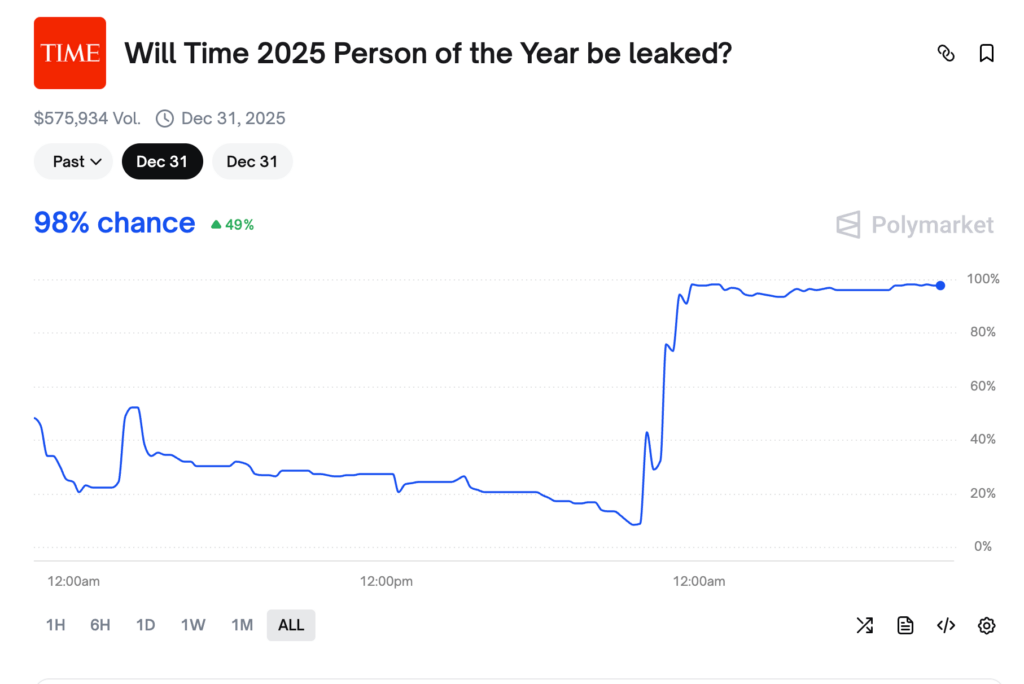The height and width of the screenshot is (684, 1024).
Task: Click the embed code icon
Action: point(946,625)
